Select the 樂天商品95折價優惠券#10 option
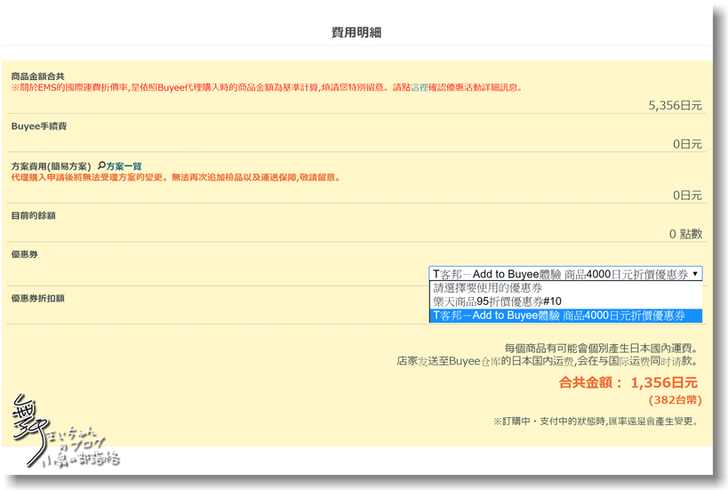The image size is (728, 490). (x=497, y=301)
